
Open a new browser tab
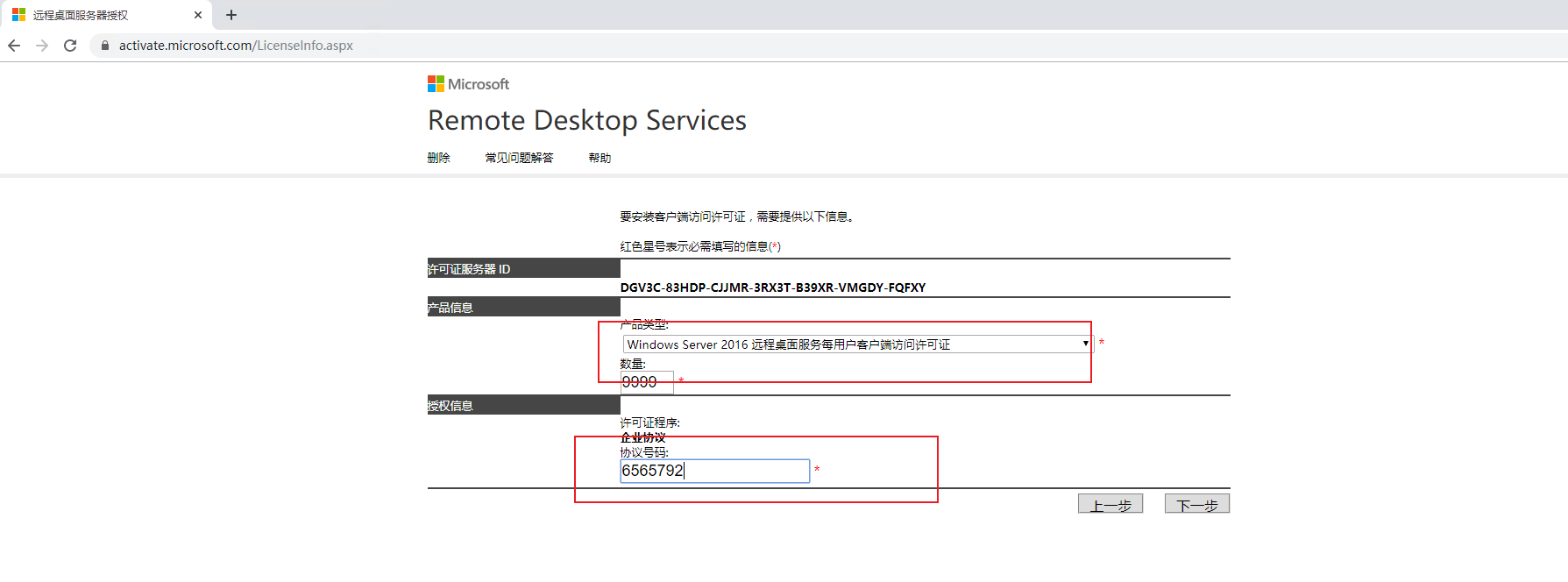(231, 15)
